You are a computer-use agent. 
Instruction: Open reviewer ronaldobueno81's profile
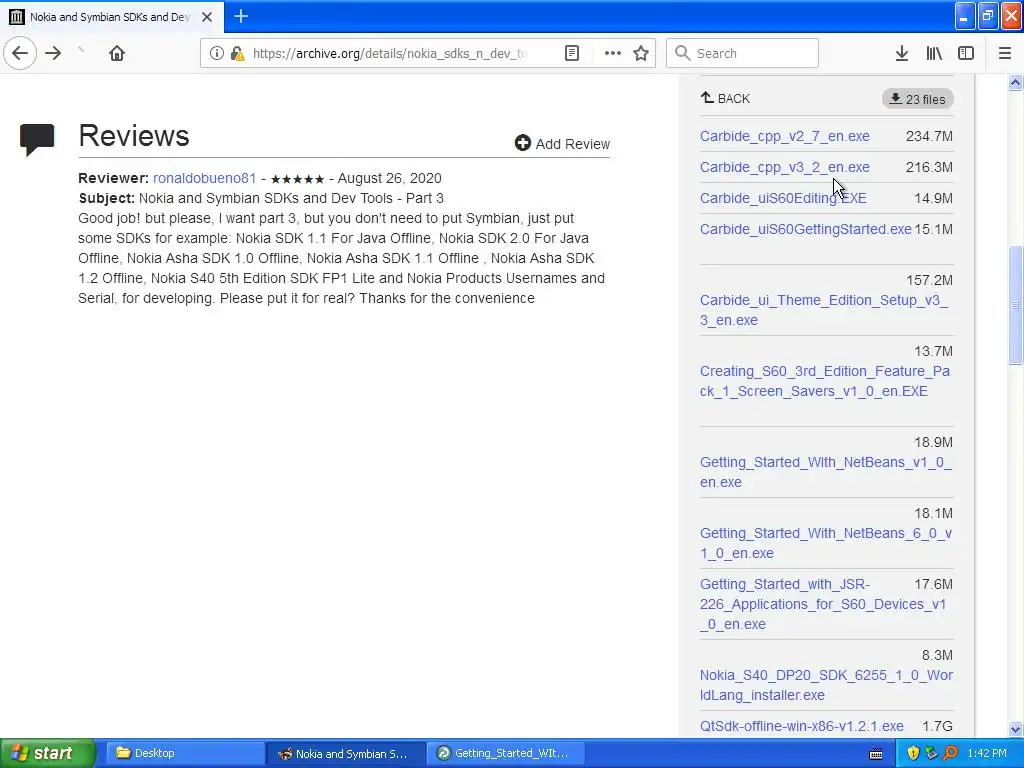point(204,178)
